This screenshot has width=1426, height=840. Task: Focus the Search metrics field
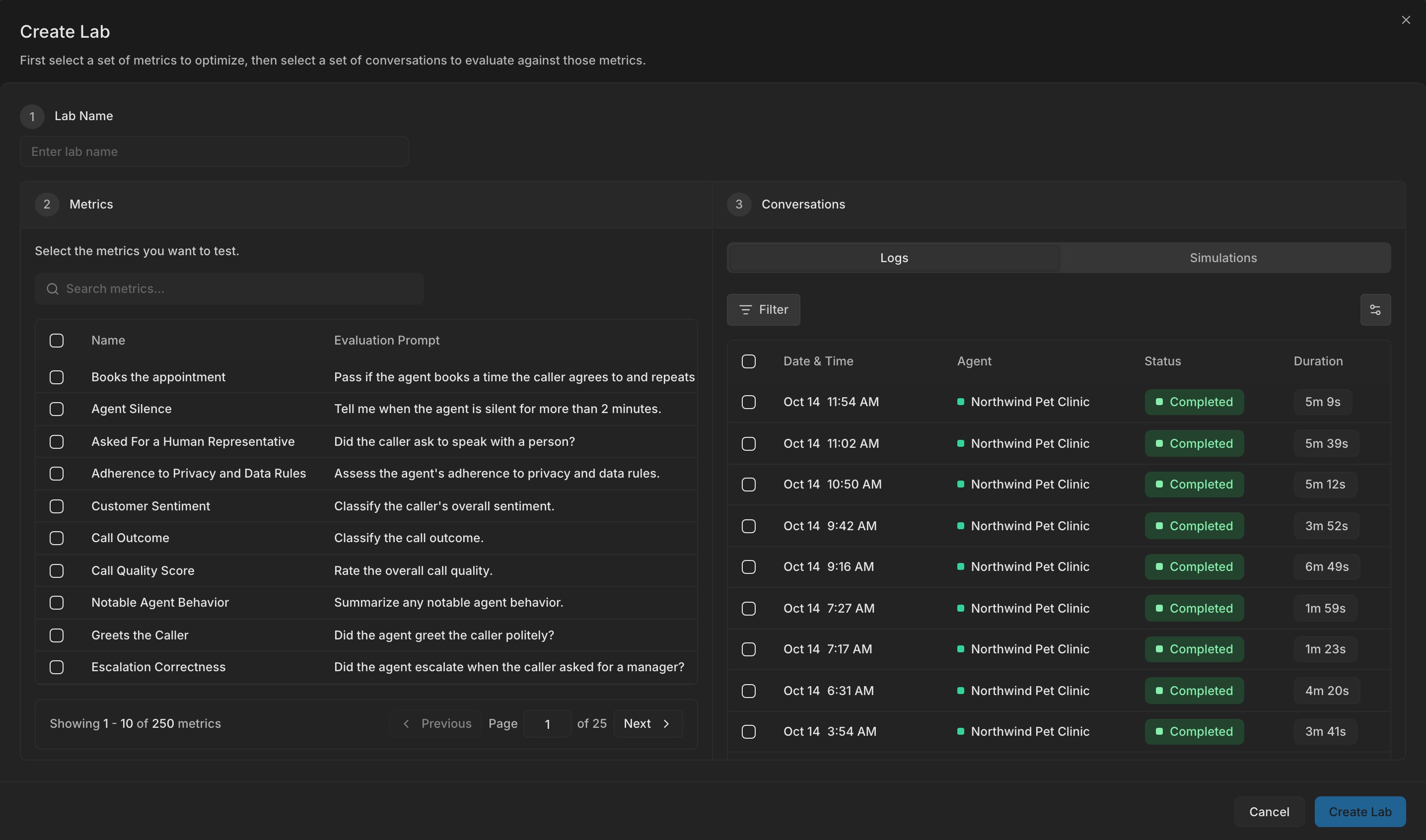pos(229,288)
